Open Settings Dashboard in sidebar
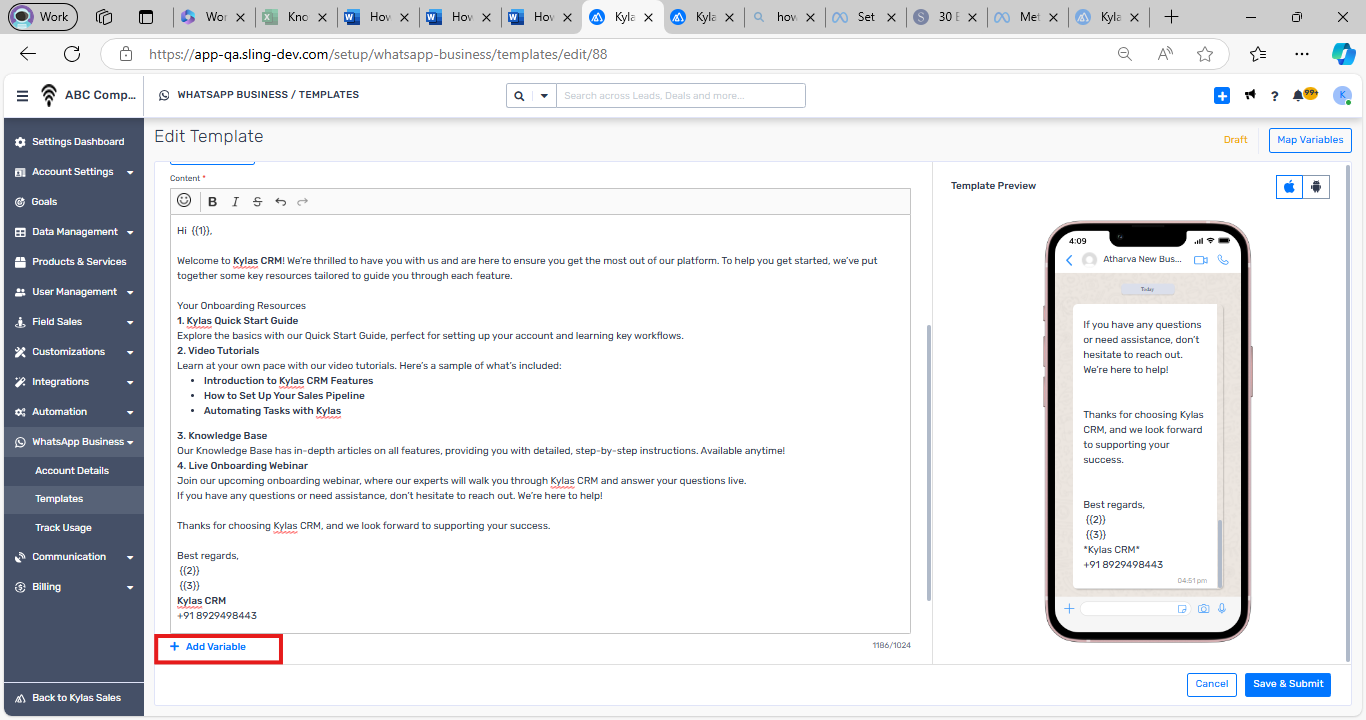The width and height of the screenshot is (1366, 720). pyautogui.click(x=74, y=142)
